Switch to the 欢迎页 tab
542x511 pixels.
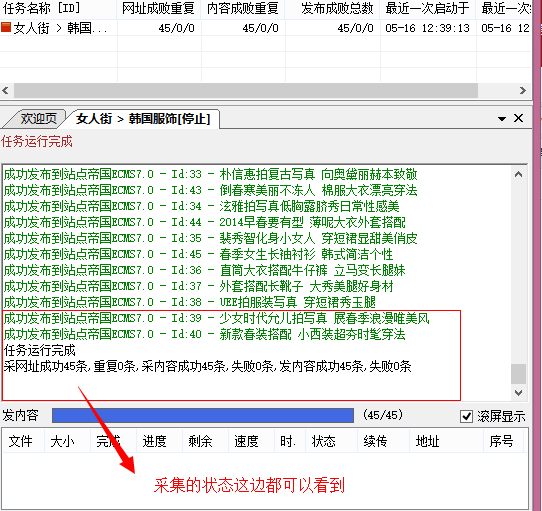click(x=38, y=119)
